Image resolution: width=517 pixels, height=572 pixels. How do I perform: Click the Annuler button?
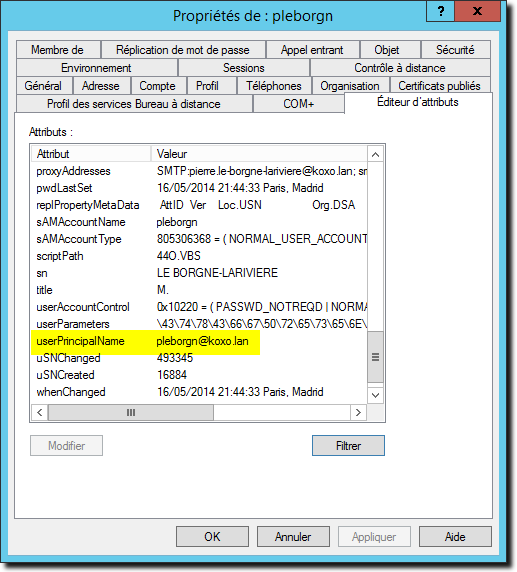coord(293,537)
